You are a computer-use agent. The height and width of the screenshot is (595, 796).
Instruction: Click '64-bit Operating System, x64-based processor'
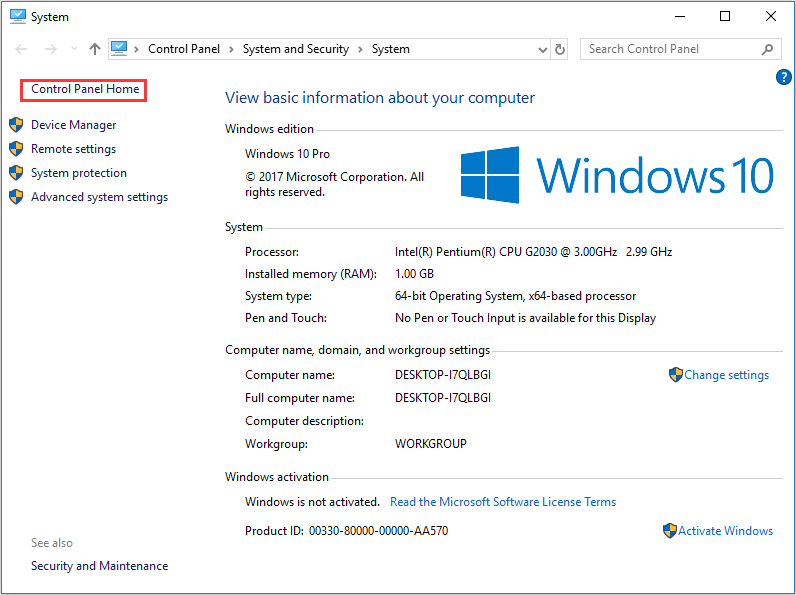click(515, 296)
